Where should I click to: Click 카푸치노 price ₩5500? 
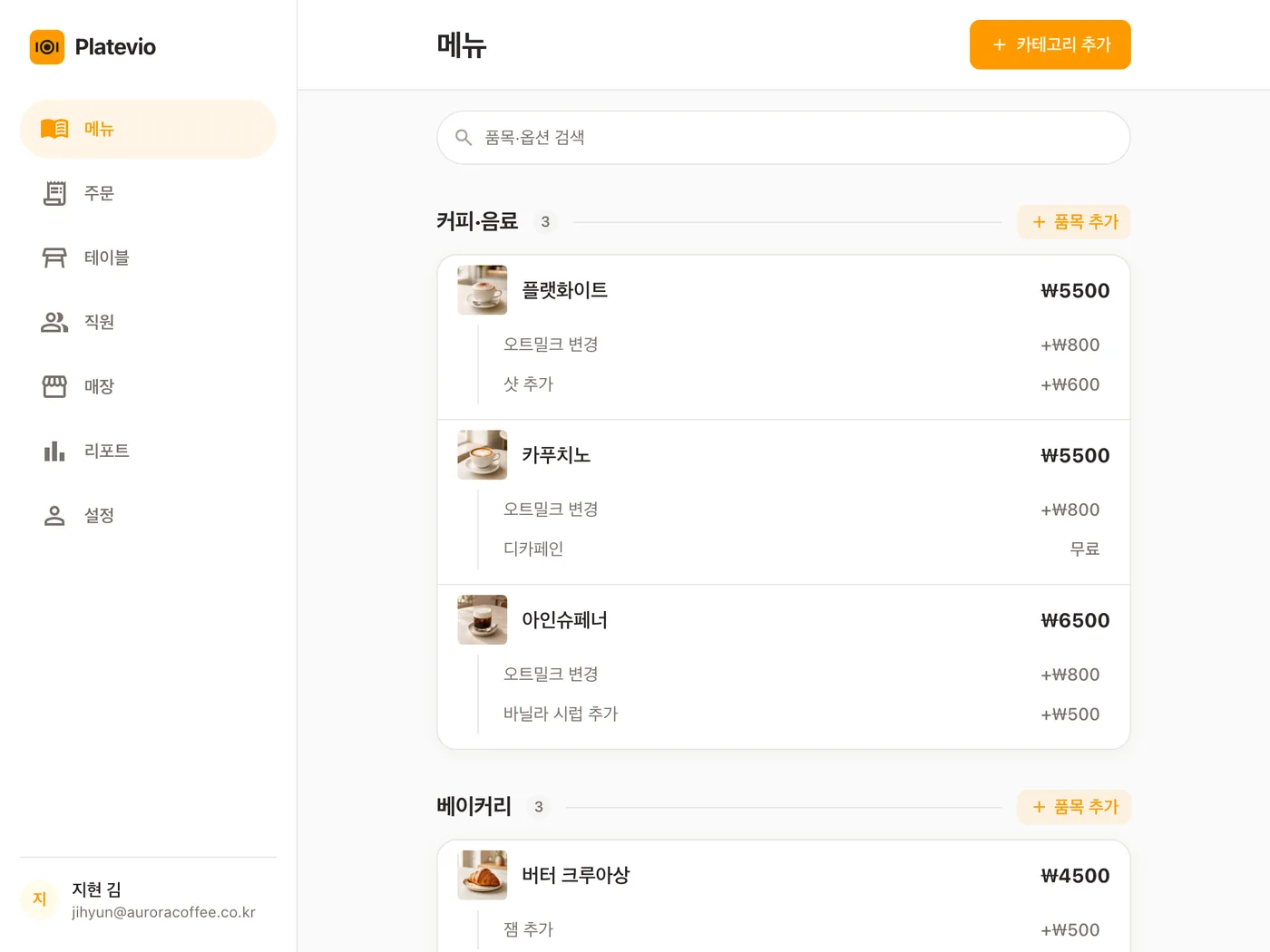1075,456
